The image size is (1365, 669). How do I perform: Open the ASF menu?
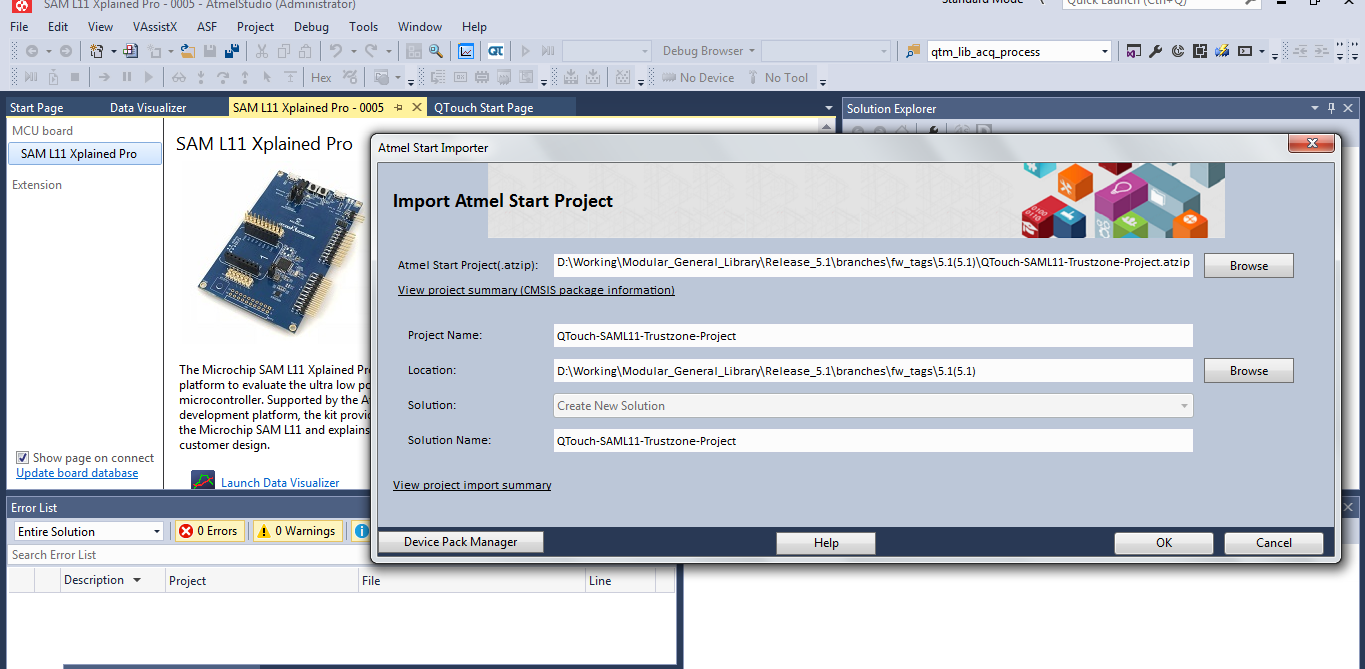point(206,27)
